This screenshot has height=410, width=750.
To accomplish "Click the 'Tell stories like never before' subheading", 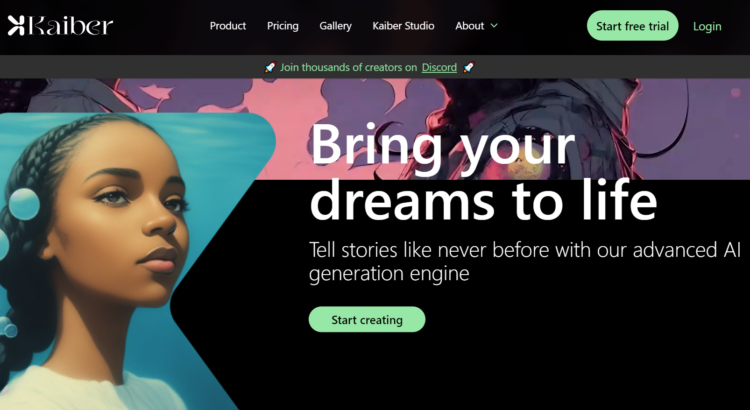I will point(524,262).
